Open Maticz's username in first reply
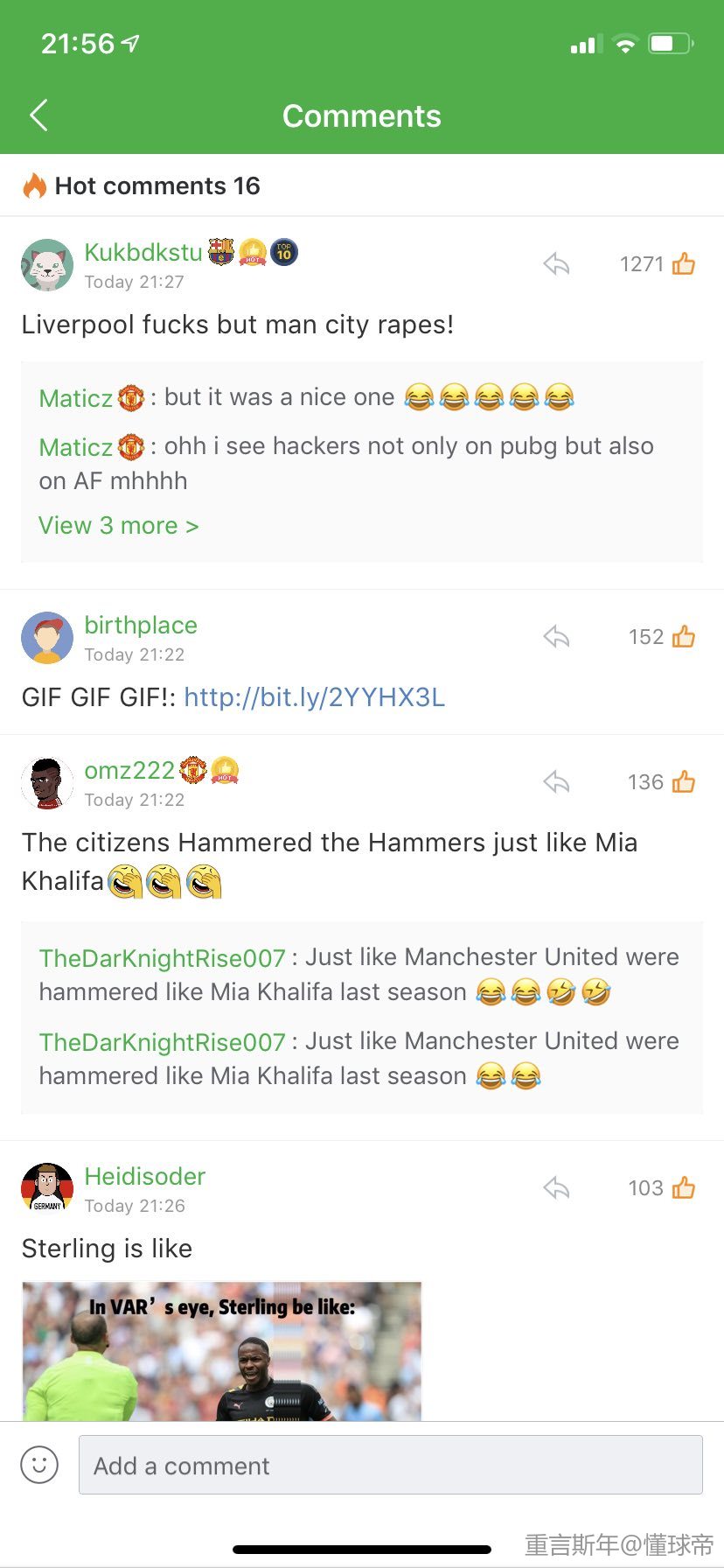Viewport: 724px width, 1568px height. tap(76, 398)
